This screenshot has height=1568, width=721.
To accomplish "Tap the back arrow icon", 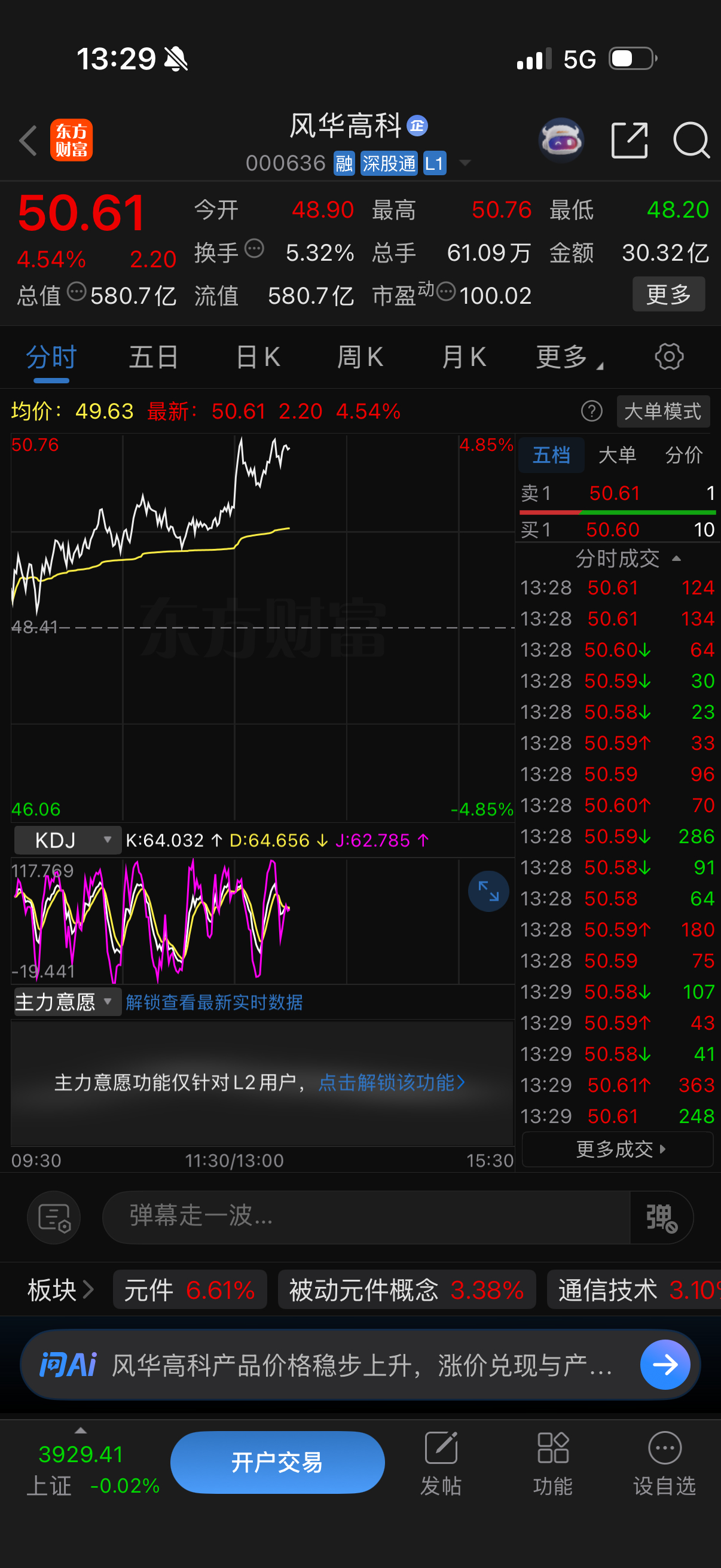I will click(x=28, y=141).
